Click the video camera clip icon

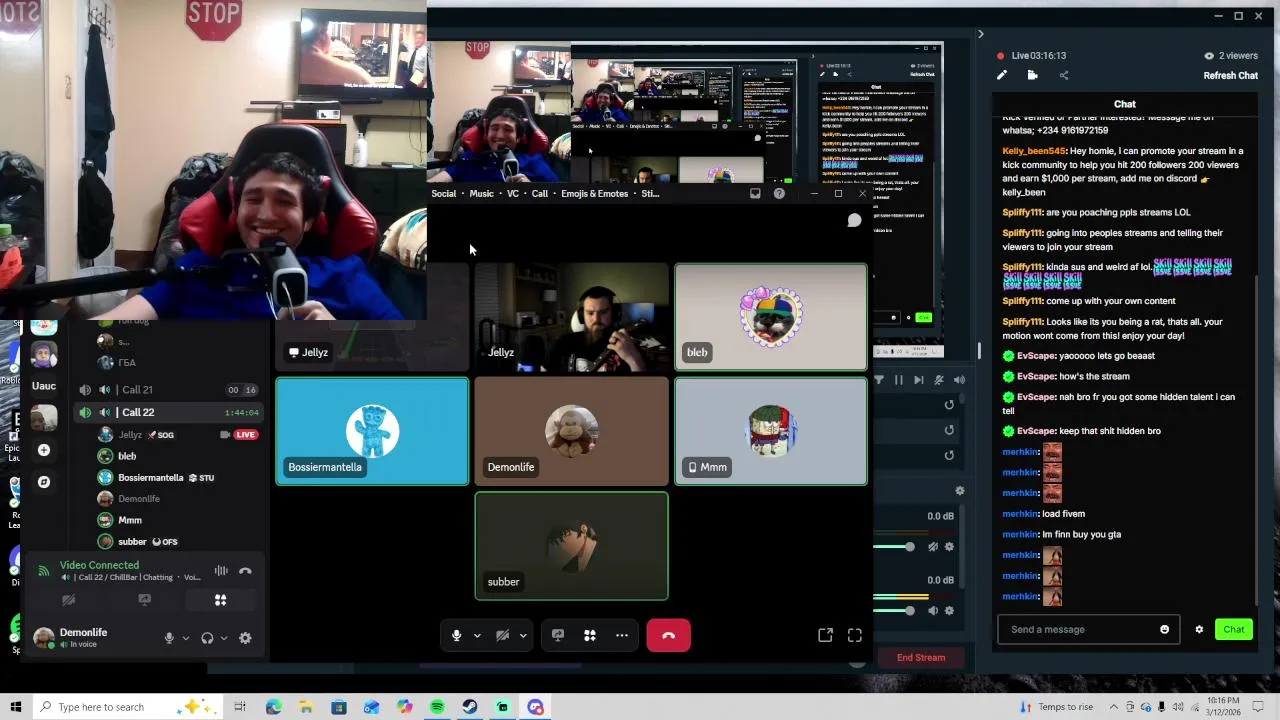tap(1032, 75)
